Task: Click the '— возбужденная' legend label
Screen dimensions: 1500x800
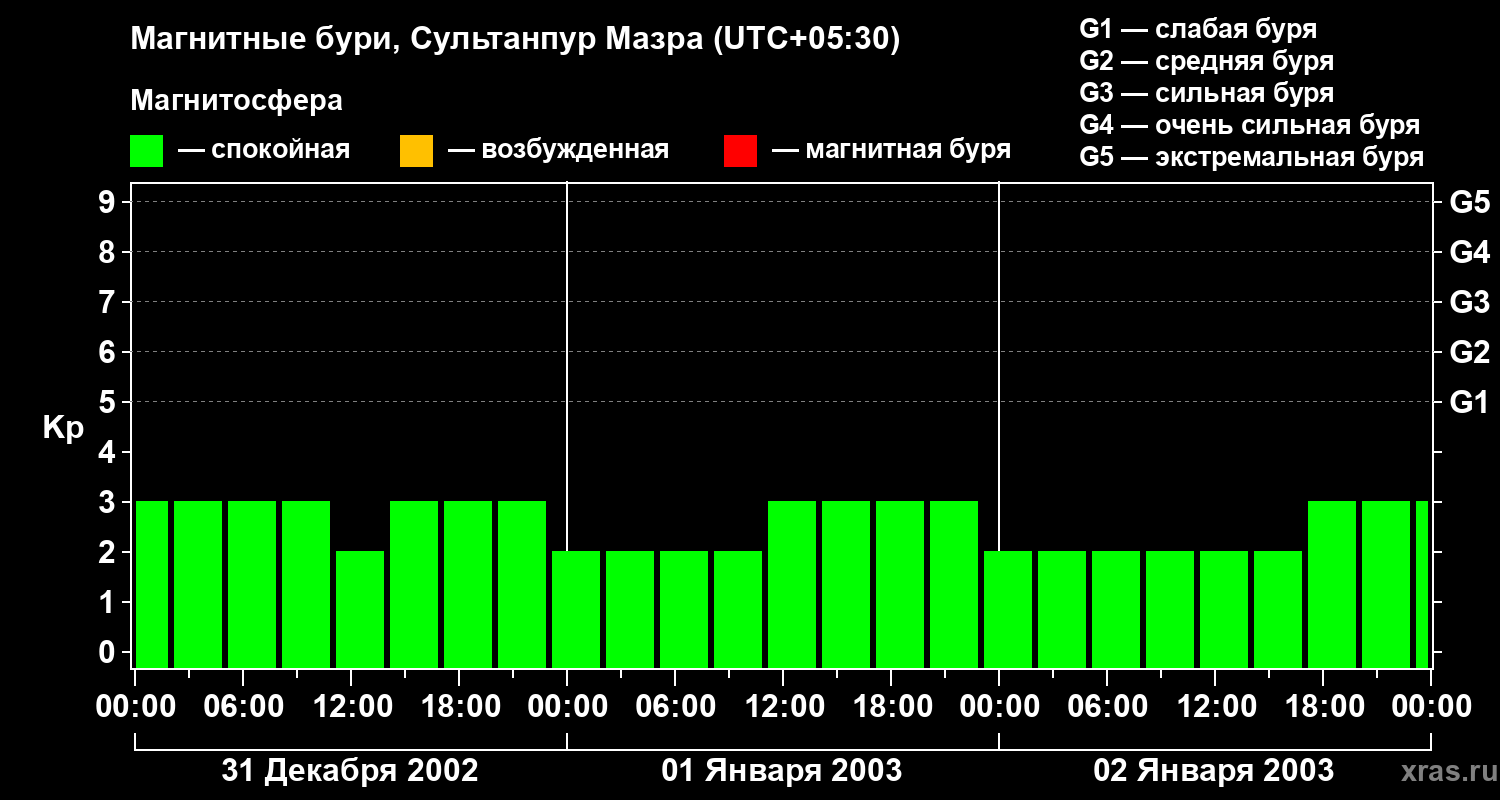Action: 558,150
